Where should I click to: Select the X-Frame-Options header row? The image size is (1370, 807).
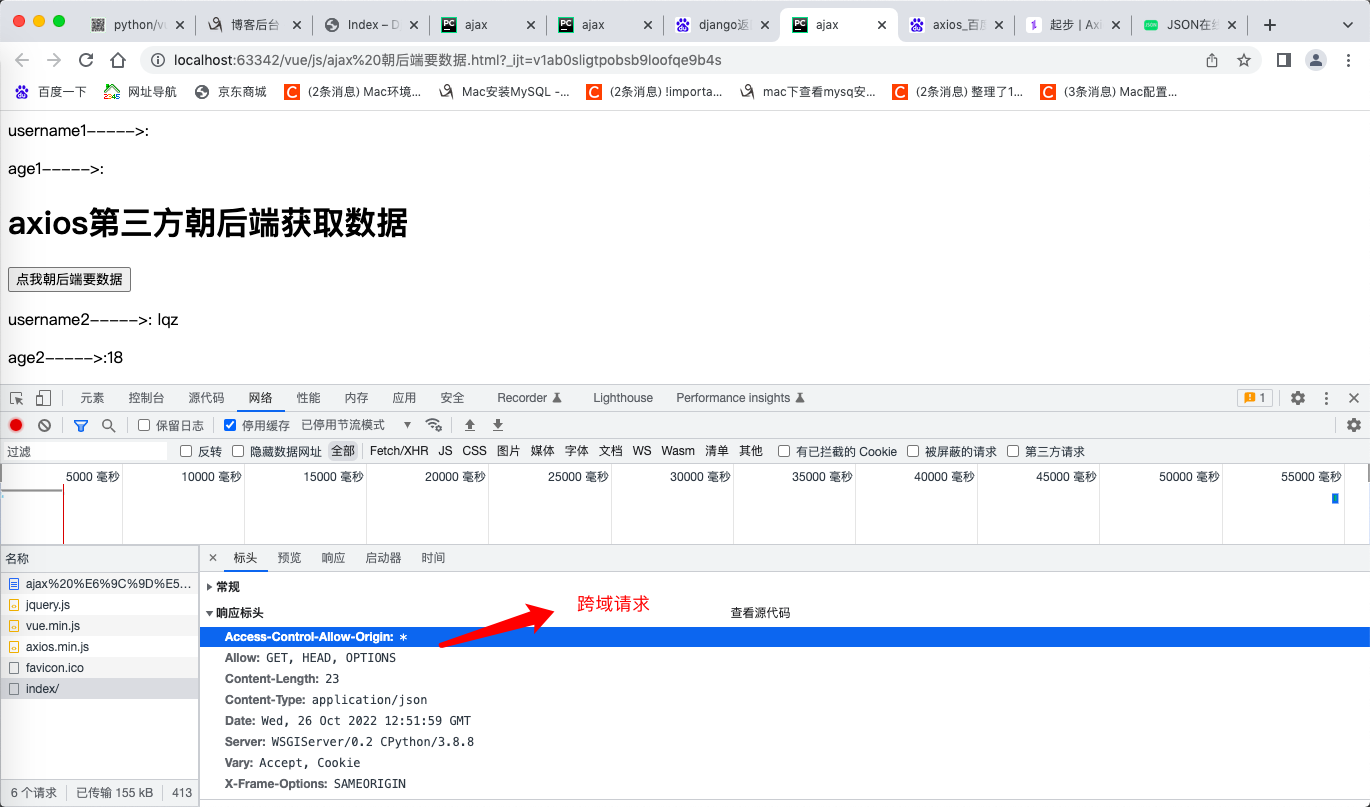(784, 784)
